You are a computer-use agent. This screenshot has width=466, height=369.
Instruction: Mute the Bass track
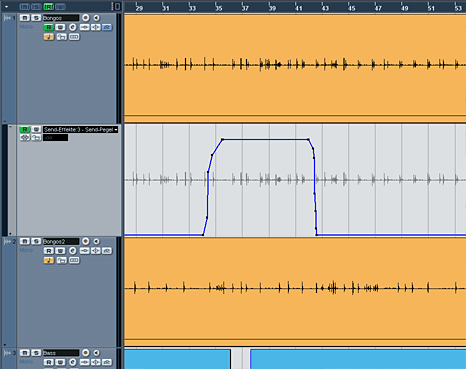click(x=25, y=353)
